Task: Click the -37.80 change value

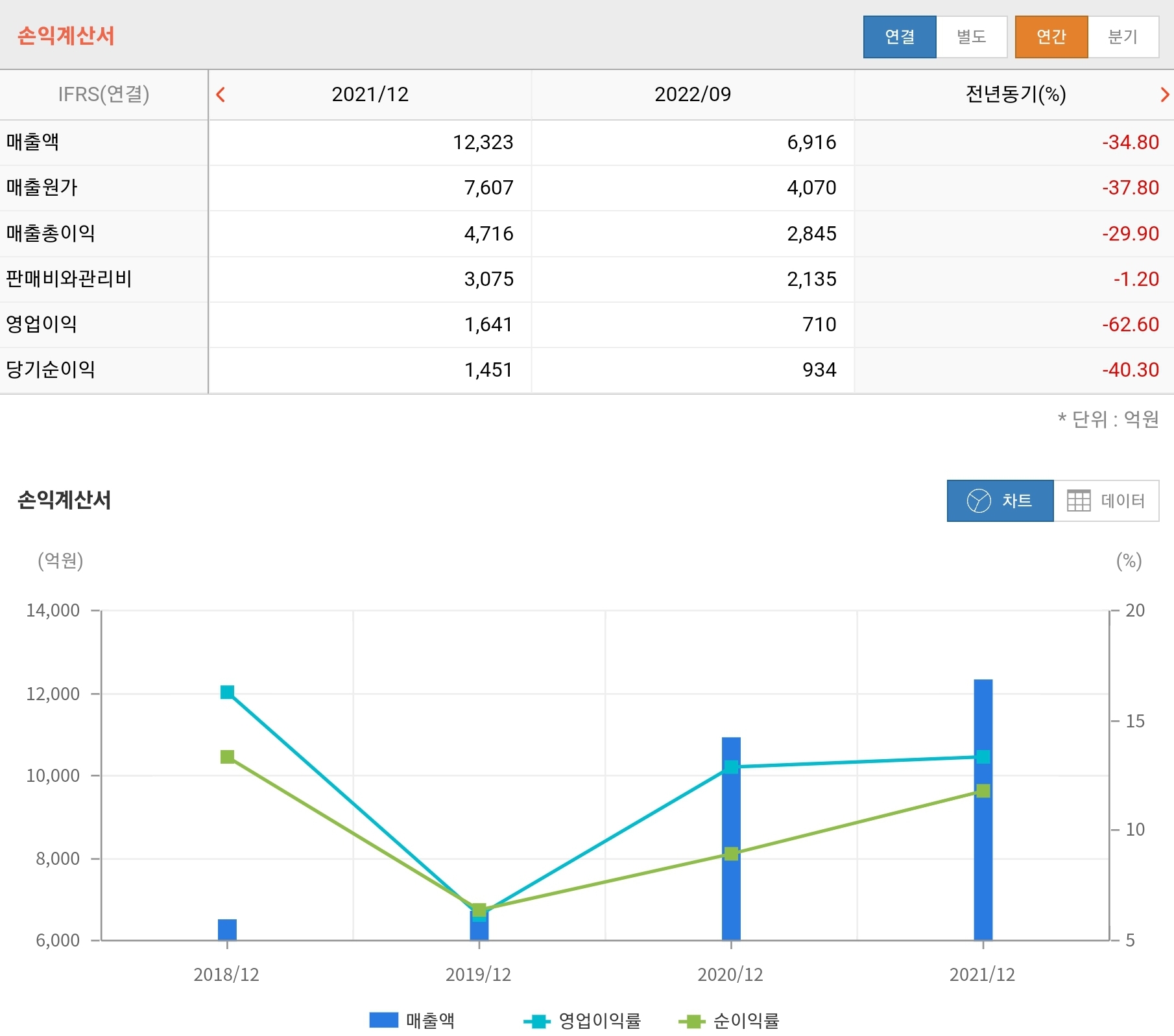Action: point(1131,187)
